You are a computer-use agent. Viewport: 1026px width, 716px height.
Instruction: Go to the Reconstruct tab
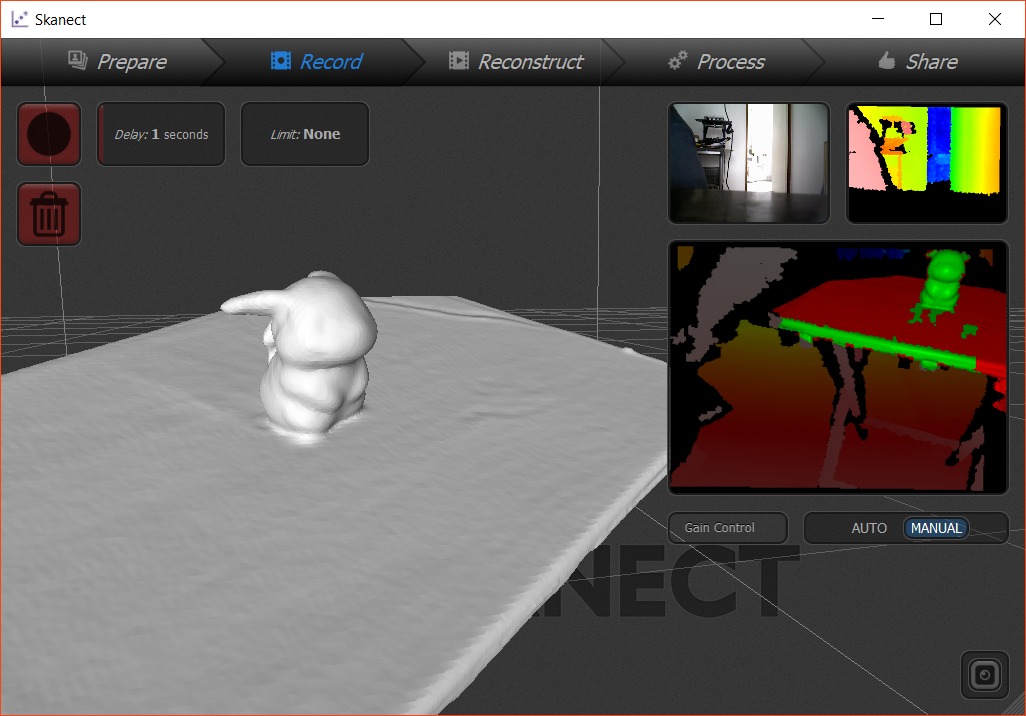(x=516, y=62)
